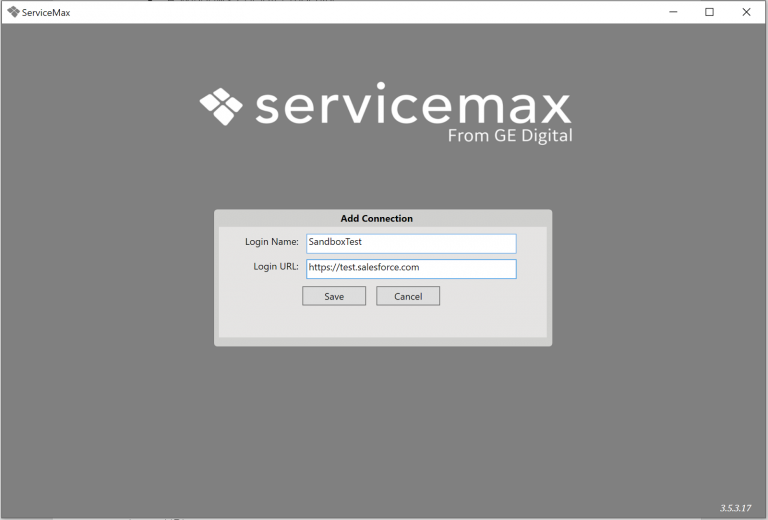Click the ServiceMax title bar icon
The height and width of the screenshot is (520, 768).
coord(13,12)
